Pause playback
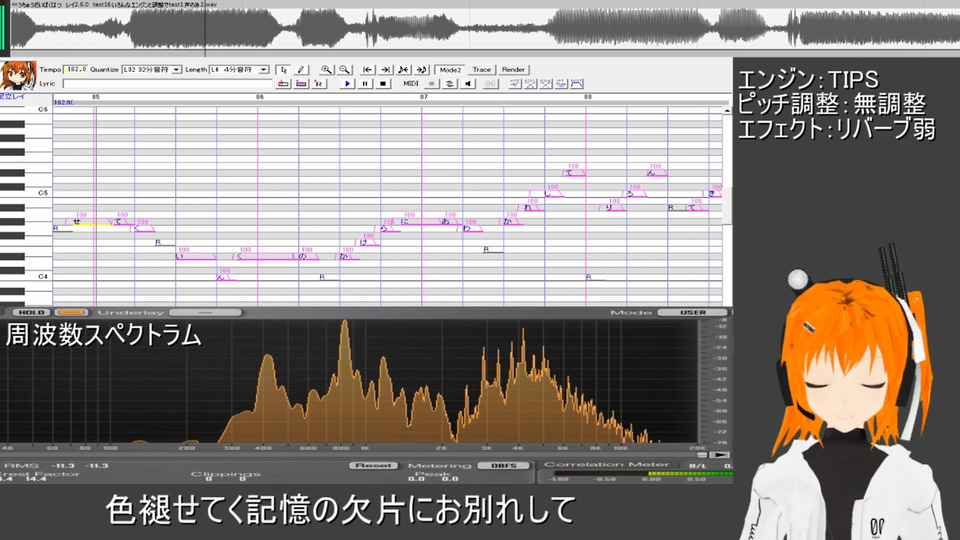 (365, 84)
